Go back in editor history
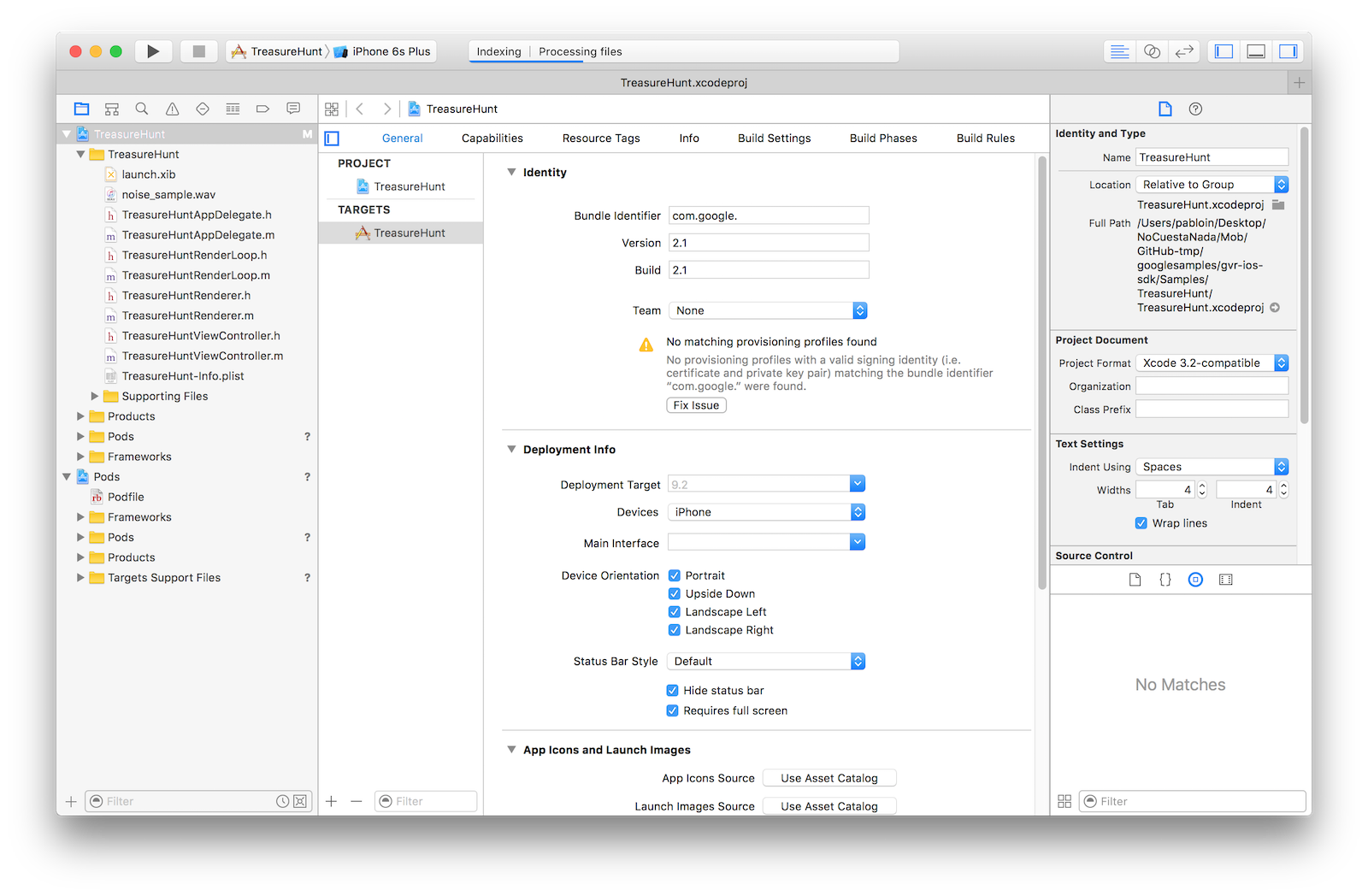Viewport: 1368px width, 896px height. (360, 109)
